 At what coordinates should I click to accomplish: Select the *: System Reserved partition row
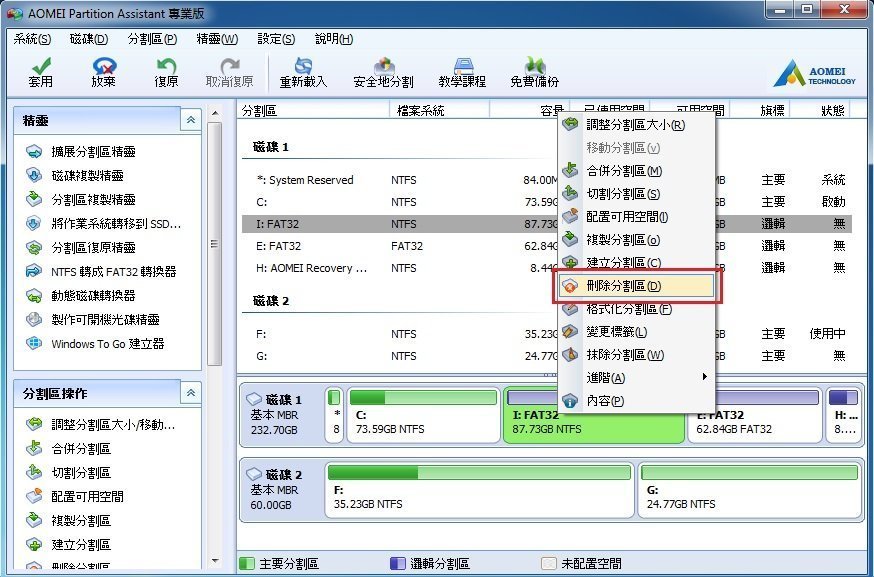point(547,180)
